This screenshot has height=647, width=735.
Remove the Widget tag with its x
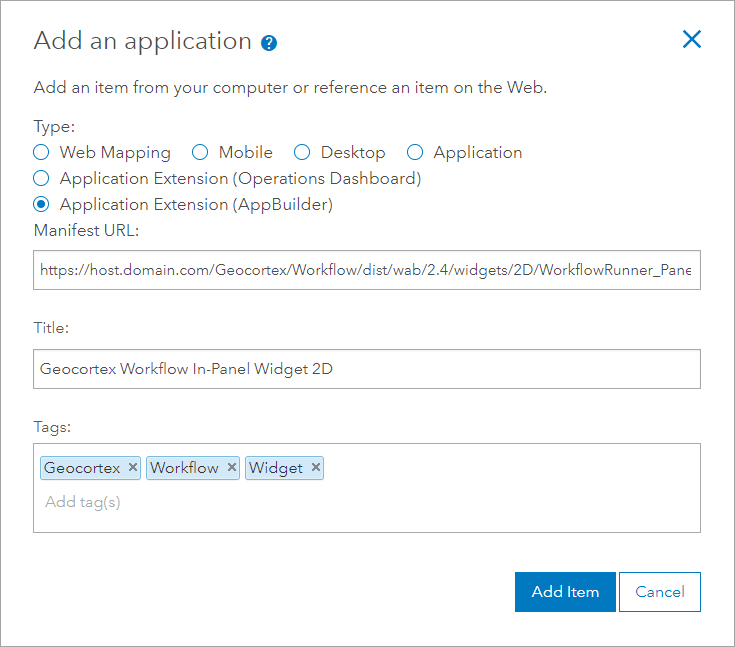tap(316, 468)
